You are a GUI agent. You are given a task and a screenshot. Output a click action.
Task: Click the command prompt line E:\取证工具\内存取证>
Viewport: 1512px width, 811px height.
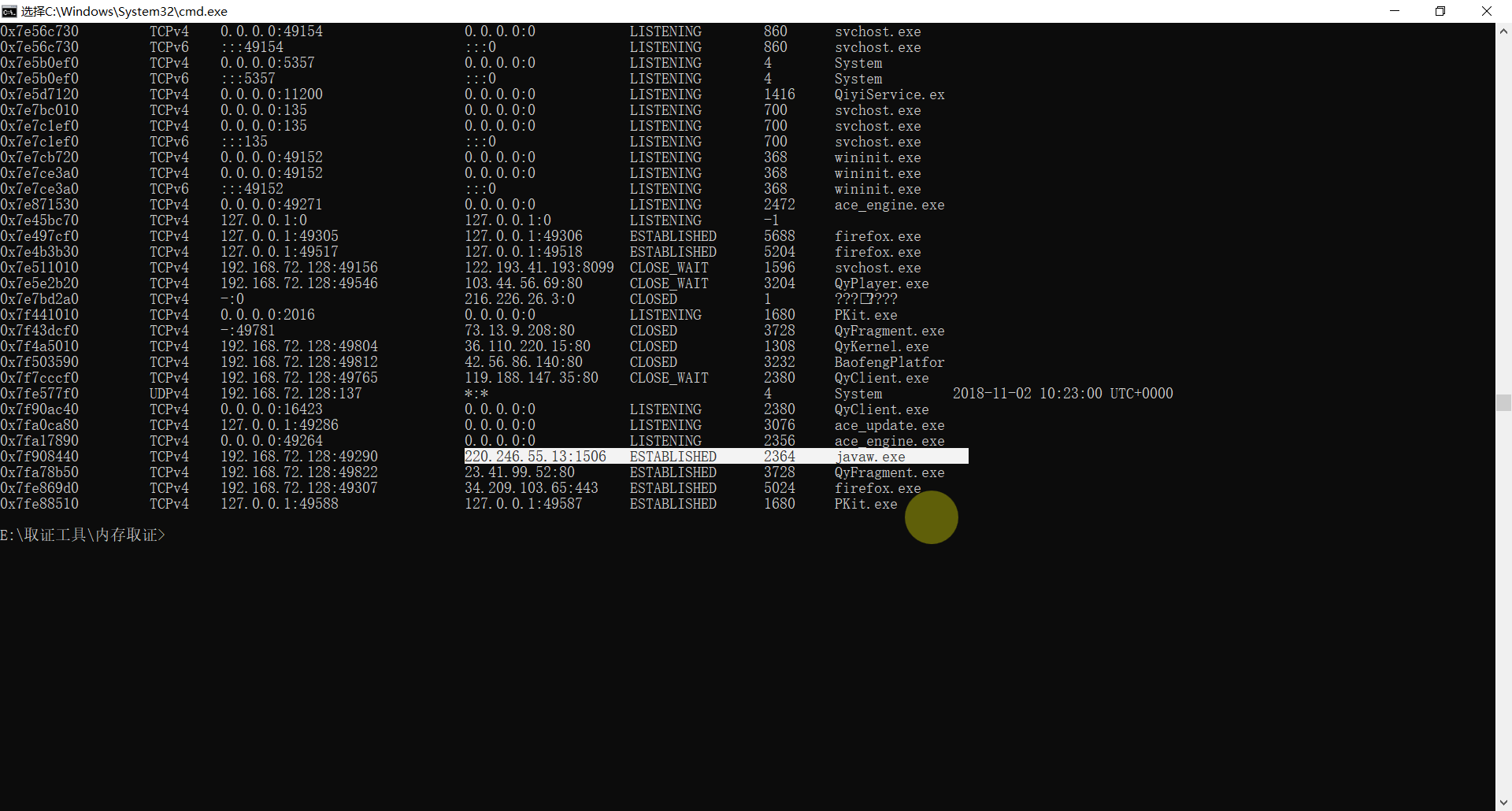tap(83, 535)
